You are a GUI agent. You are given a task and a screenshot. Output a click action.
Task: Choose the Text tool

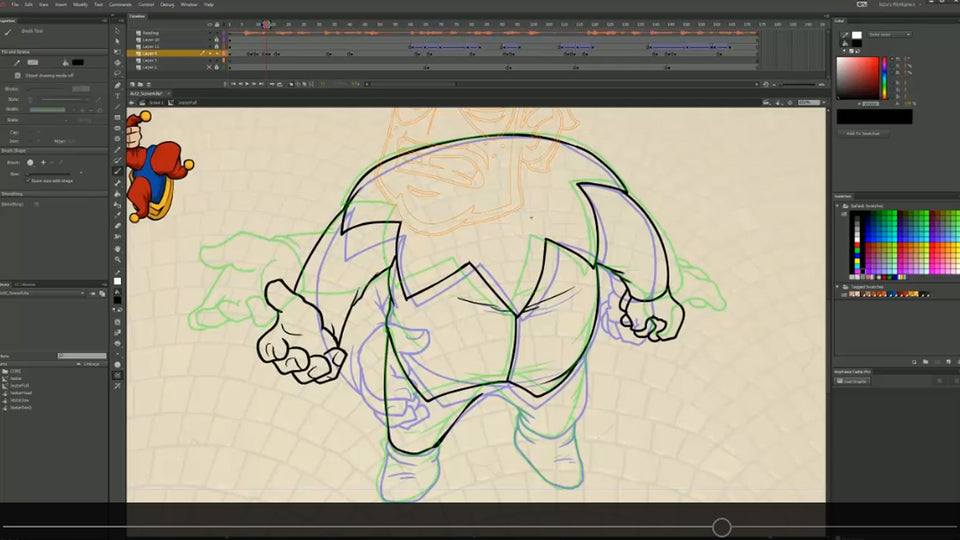click(x=117, y=95)
